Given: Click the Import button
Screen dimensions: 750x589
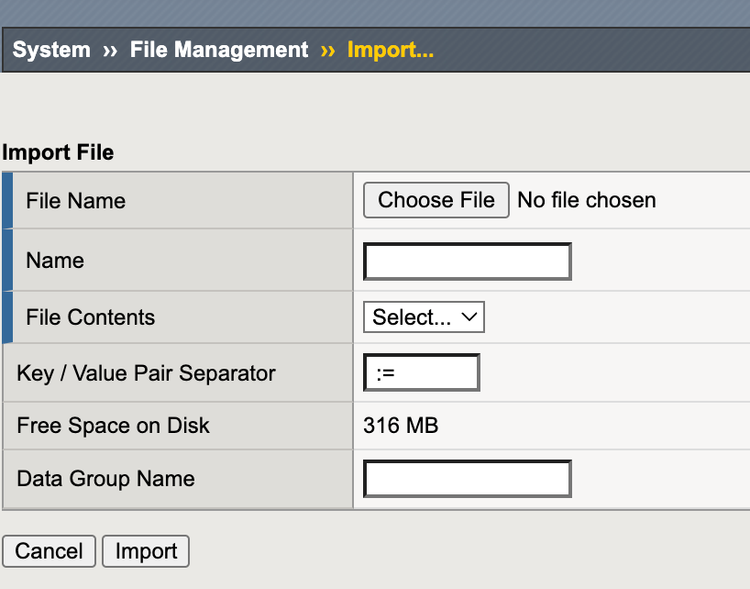Looking at the screenshot, I should pos(146,551).
